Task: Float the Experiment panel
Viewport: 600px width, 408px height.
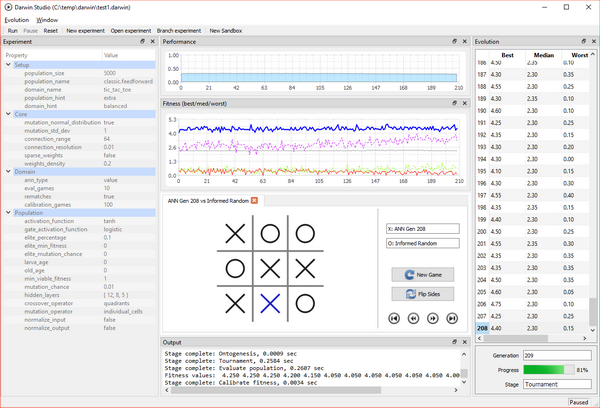Action: (142, 41)
